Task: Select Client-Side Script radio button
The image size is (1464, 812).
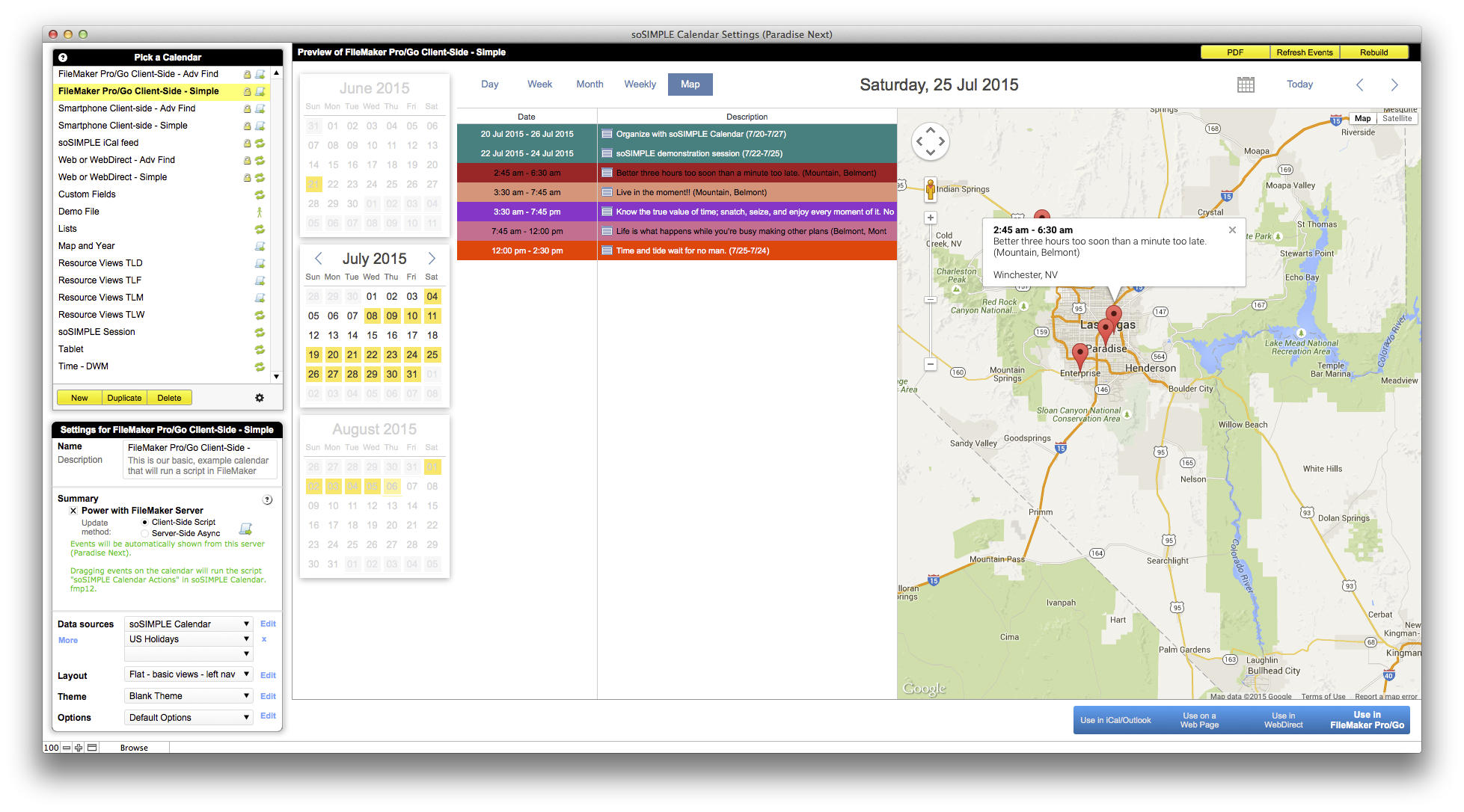Action: coord(145,522)
